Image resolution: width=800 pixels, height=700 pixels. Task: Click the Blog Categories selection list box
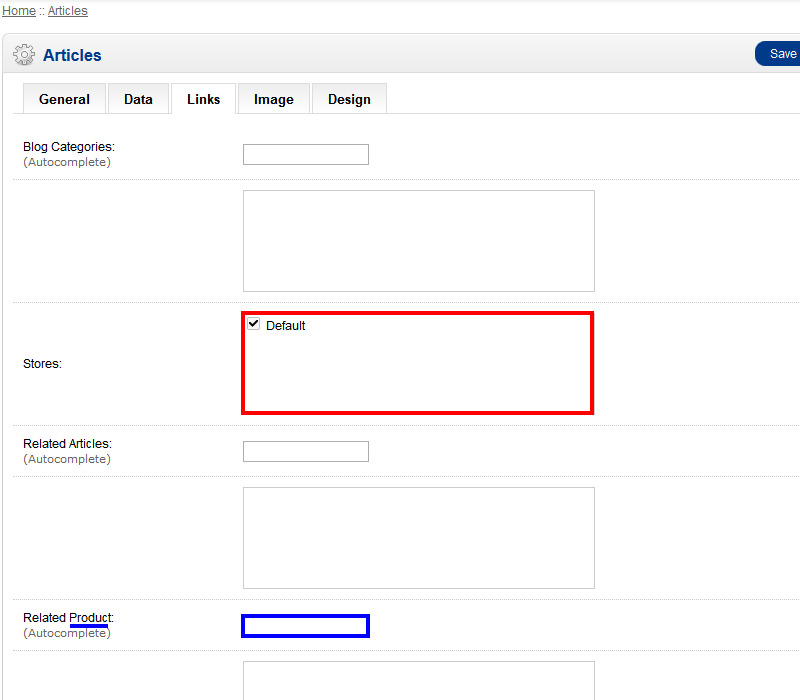click(418, 241)
